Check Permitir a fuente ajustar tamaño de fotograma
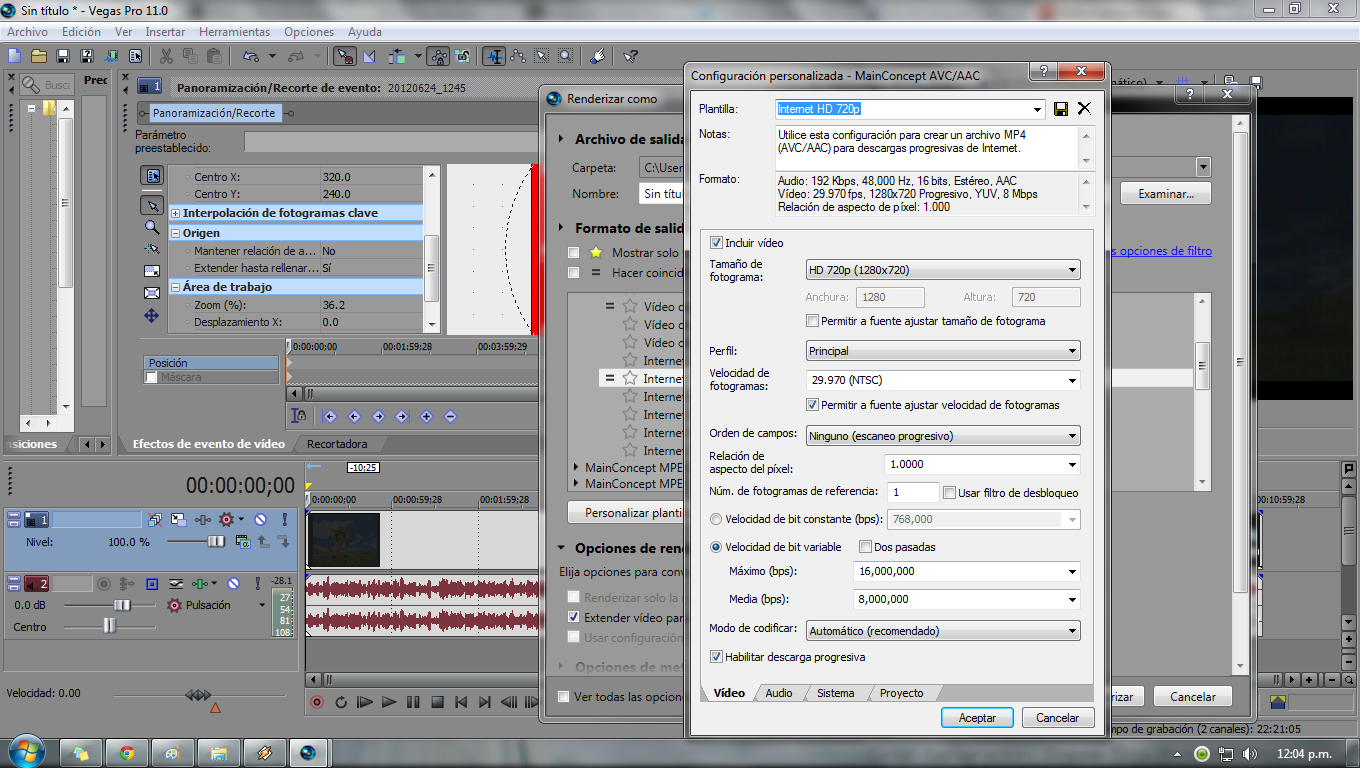This screenshot has width=1360, height=768. [x=813, y=321]
